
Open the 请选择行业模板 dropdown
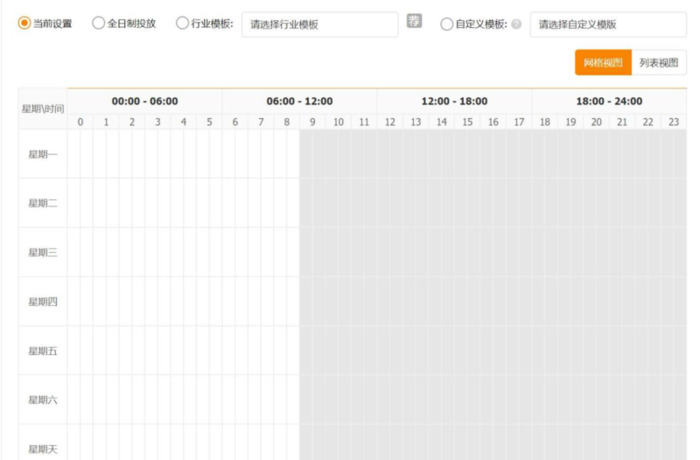click(x=319, y=24)
